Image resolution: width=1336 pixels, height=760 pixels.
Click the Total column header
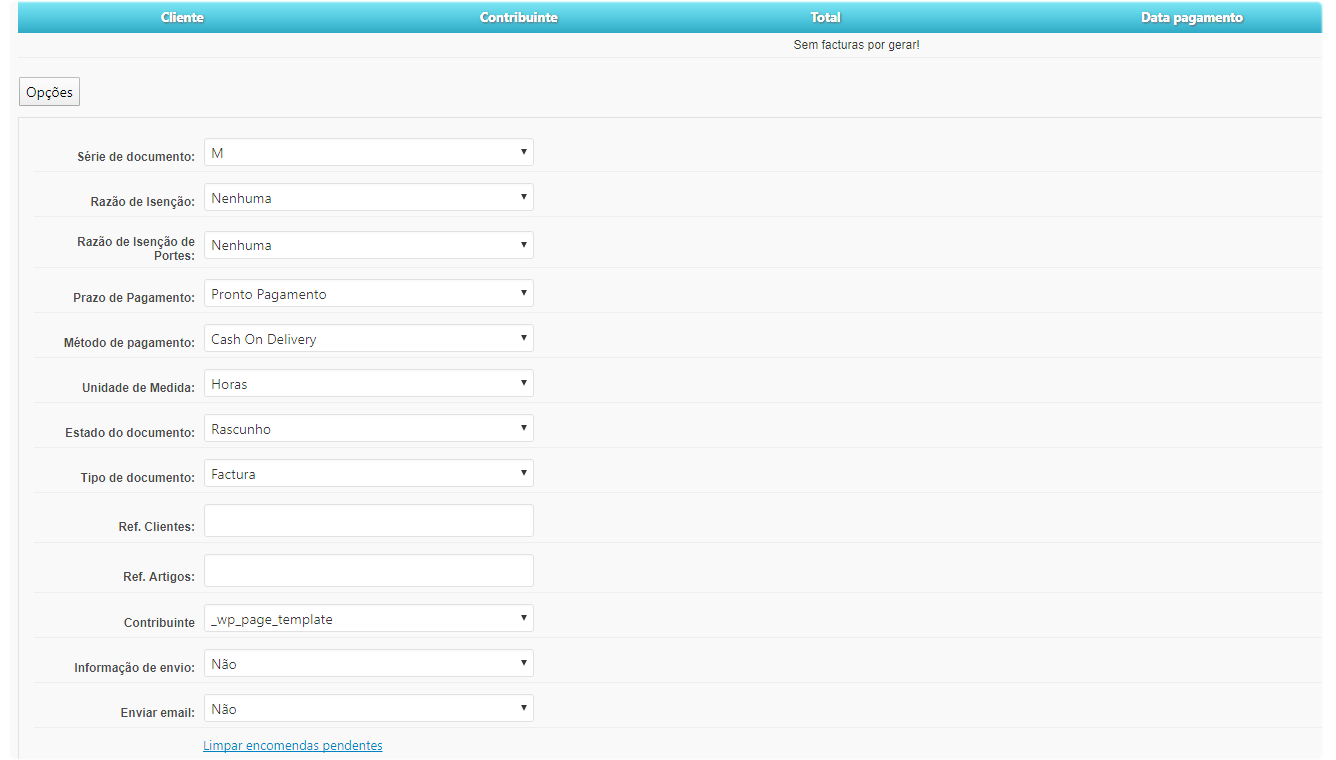(x=826, y=18)
